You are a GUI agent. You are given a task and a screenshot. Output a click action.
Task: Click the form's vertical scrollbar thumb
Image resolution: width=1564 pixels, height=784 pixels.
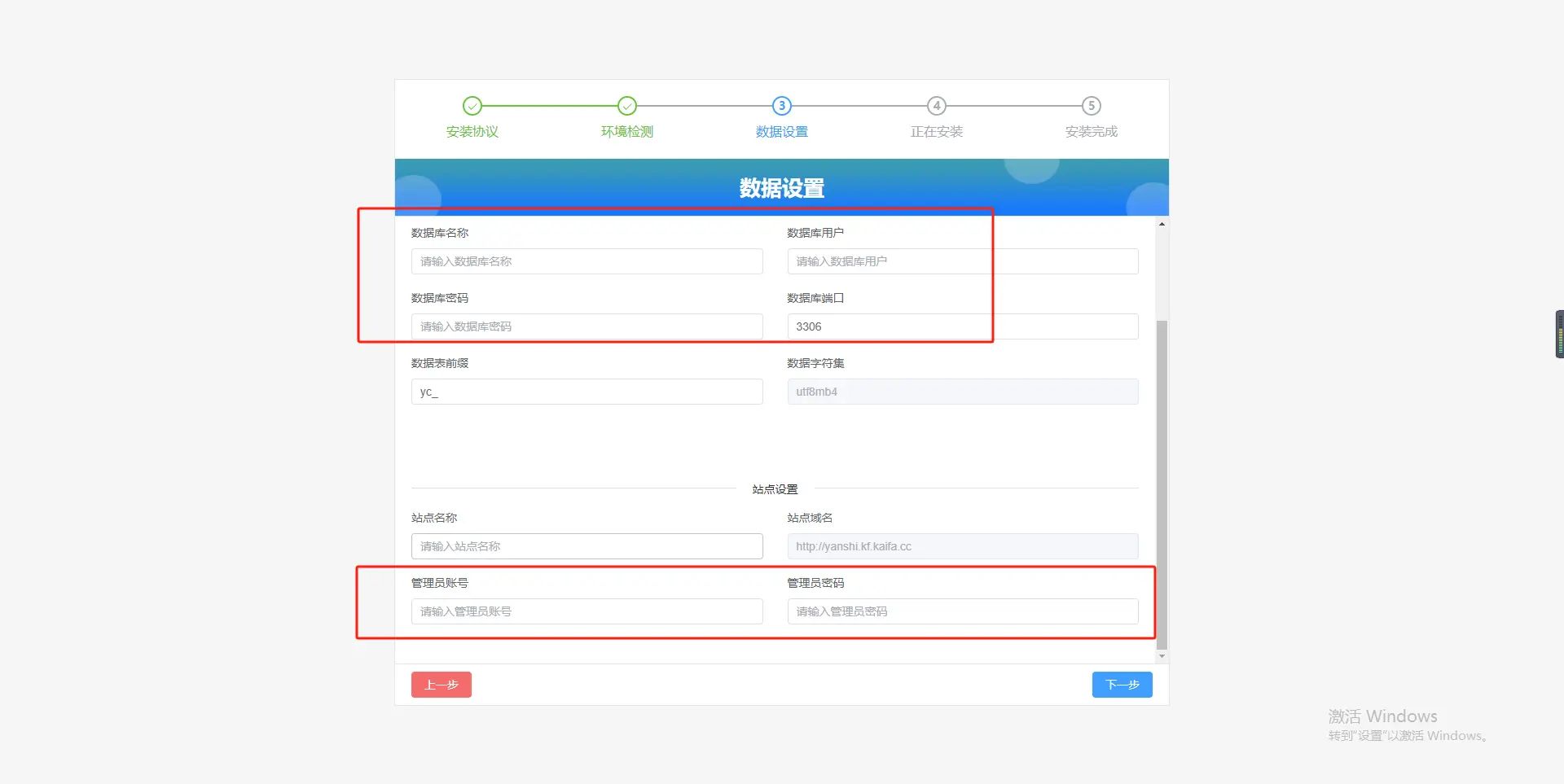point(1162,484)
